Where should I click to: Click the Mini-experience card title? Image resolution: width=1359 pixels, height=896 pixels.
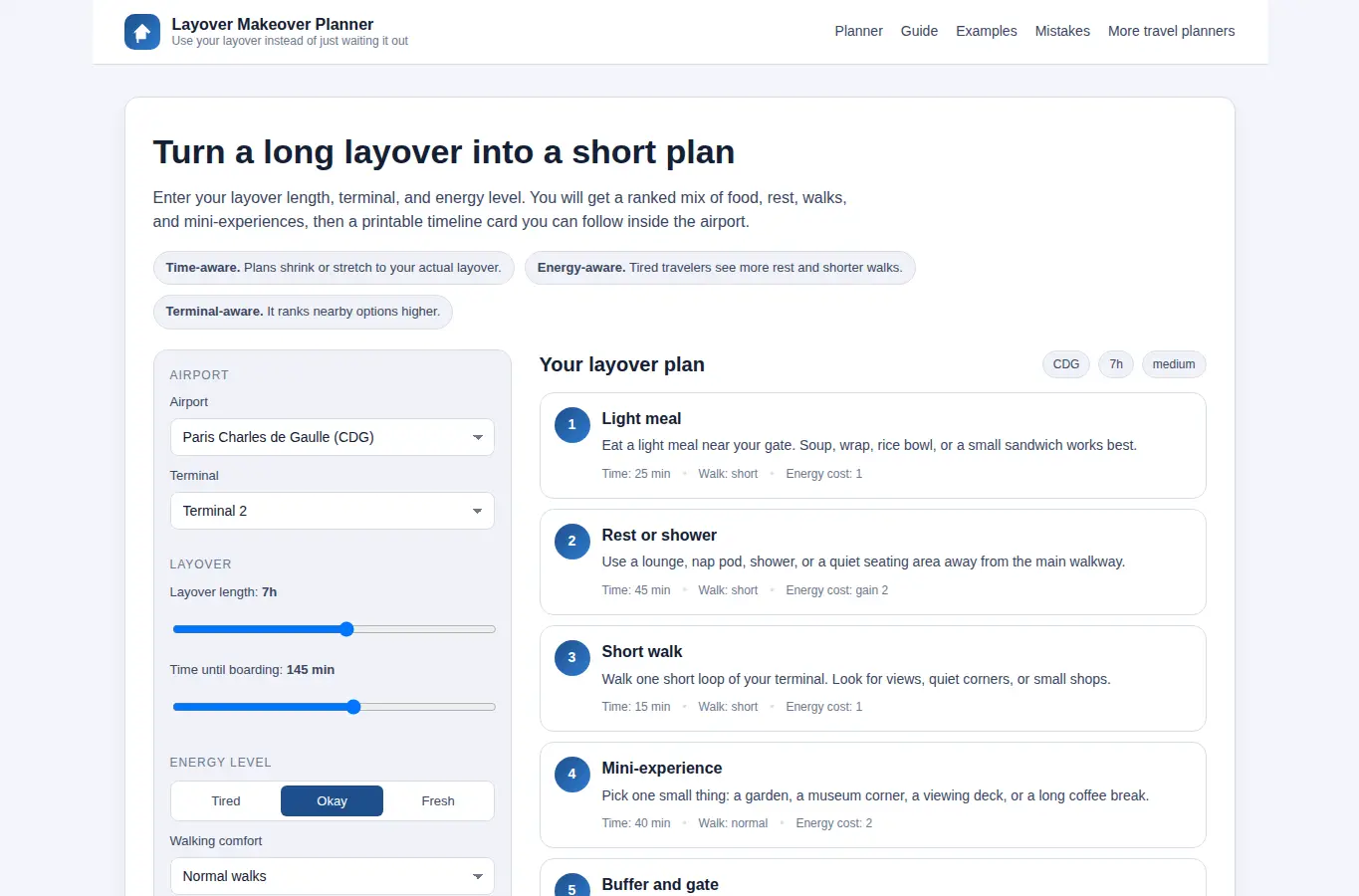pyautogui.click(x=662, y=769)
